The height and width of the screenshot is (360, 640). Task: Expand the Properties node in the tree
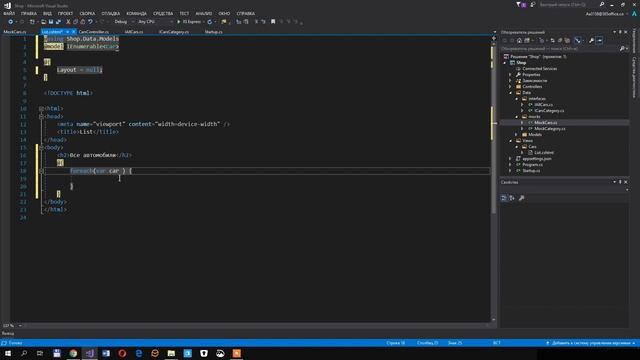[x=510, y=75]
